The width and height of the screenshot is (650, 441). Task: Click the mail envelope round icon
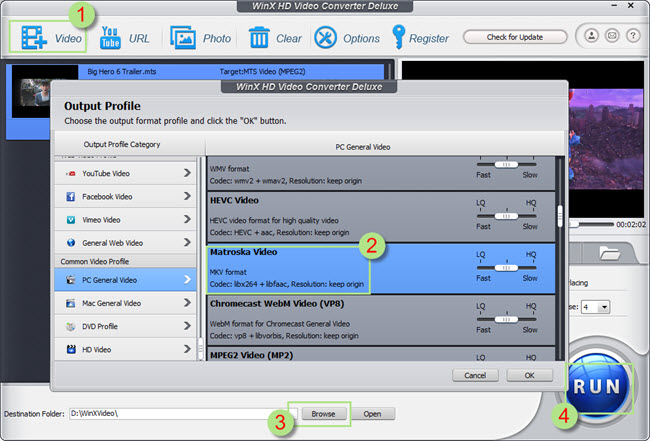[x=612, y=36]
